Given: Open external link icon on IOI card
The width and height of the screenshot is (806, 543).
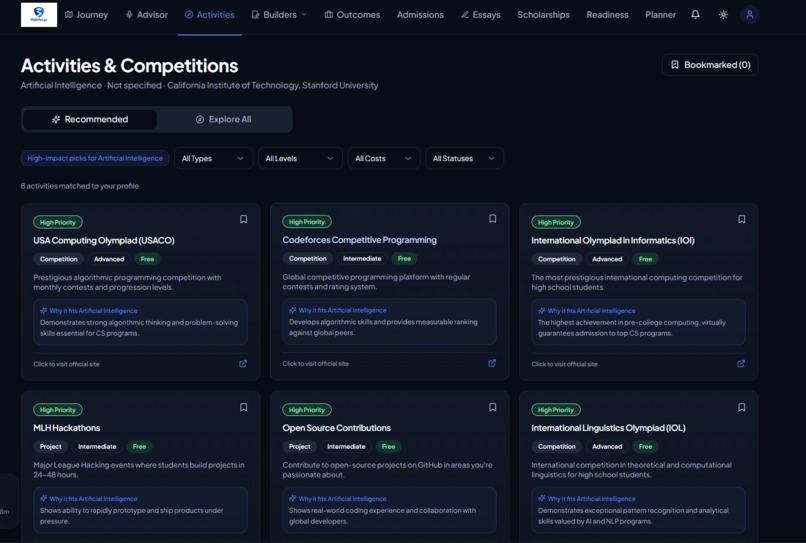Looking at the screenshot, I should [741, 364].
